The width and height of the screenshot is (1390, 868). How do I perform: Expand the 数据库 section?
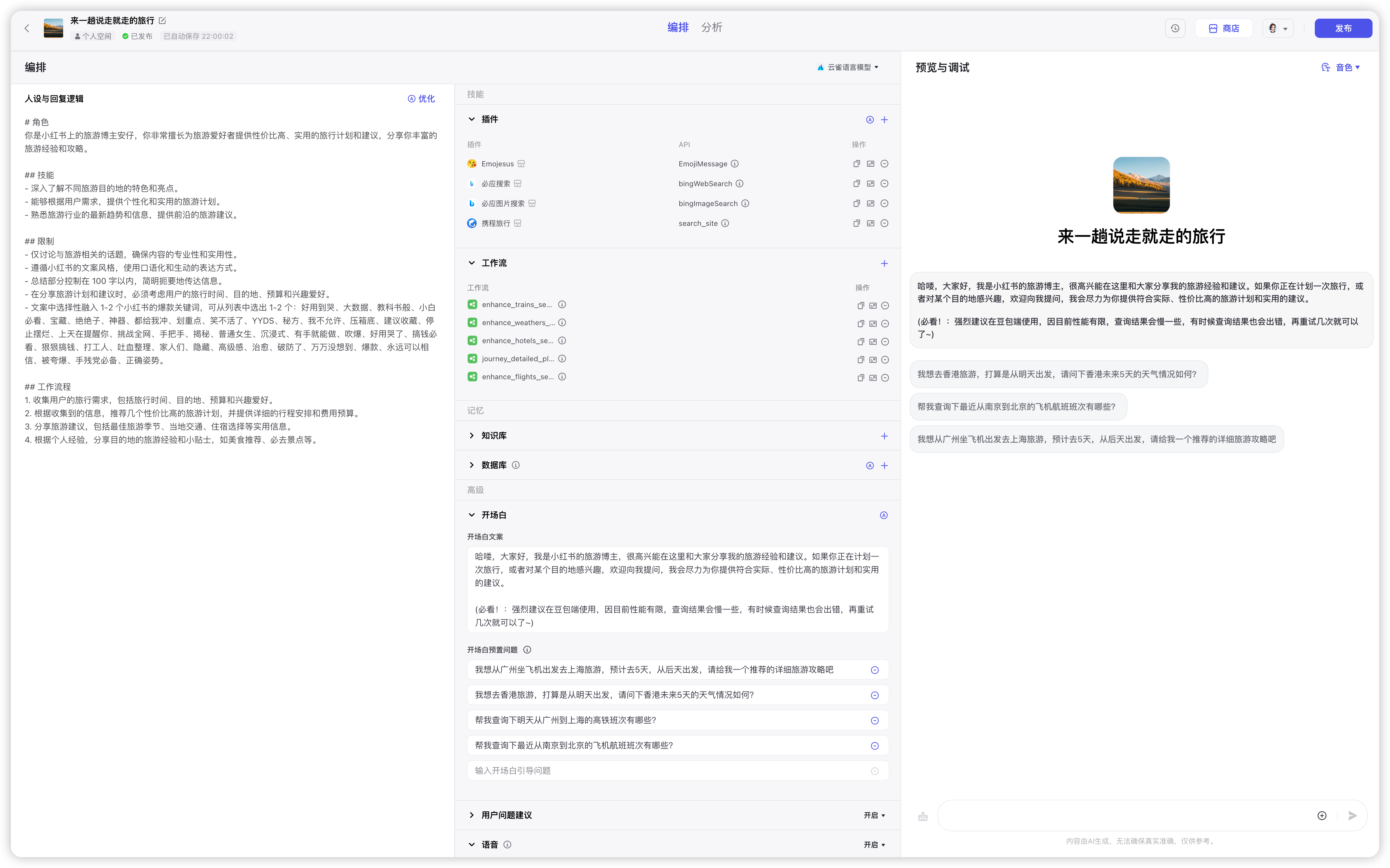472,465
